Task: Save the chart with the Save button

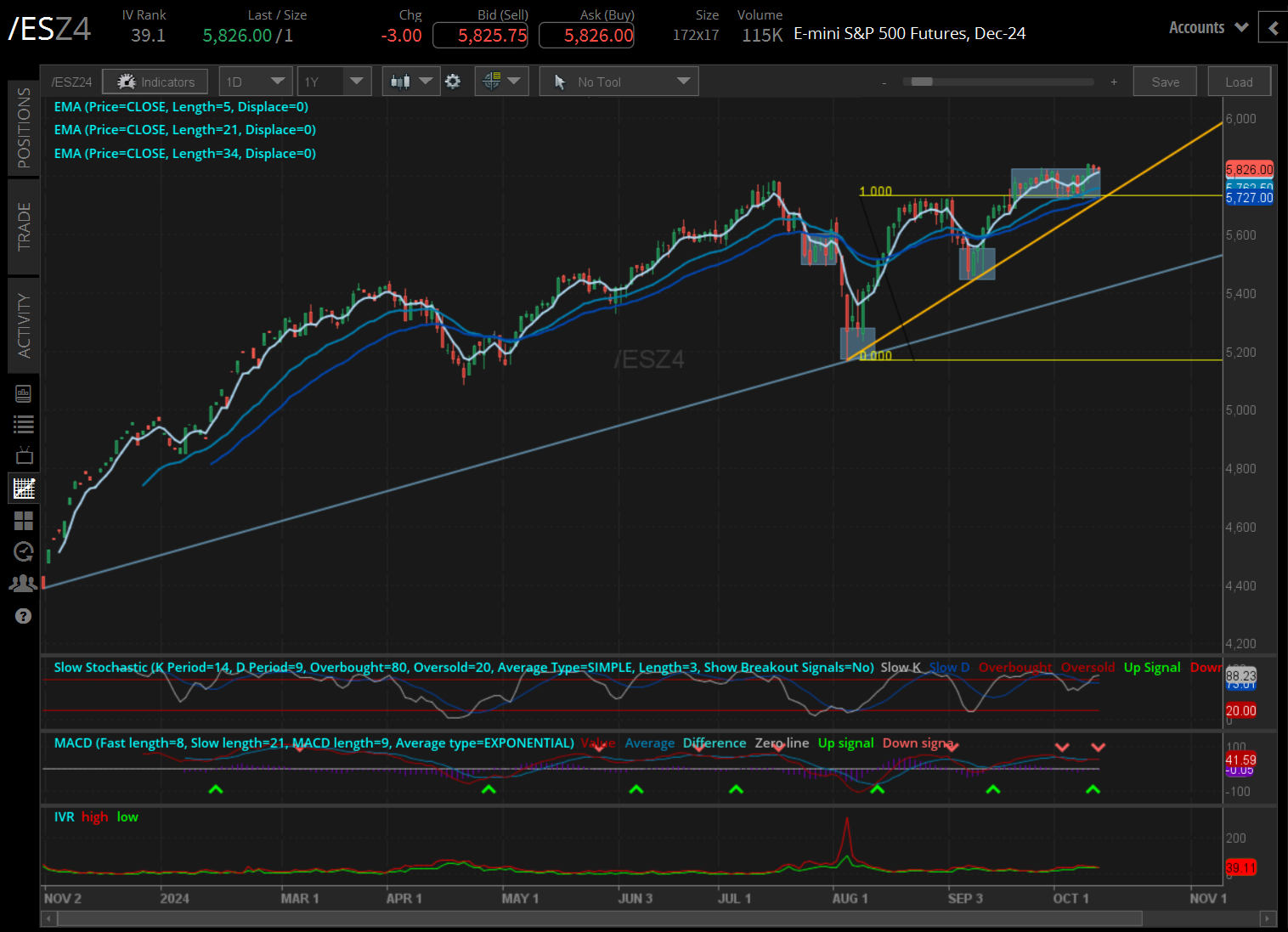Action: (1165, 81)
